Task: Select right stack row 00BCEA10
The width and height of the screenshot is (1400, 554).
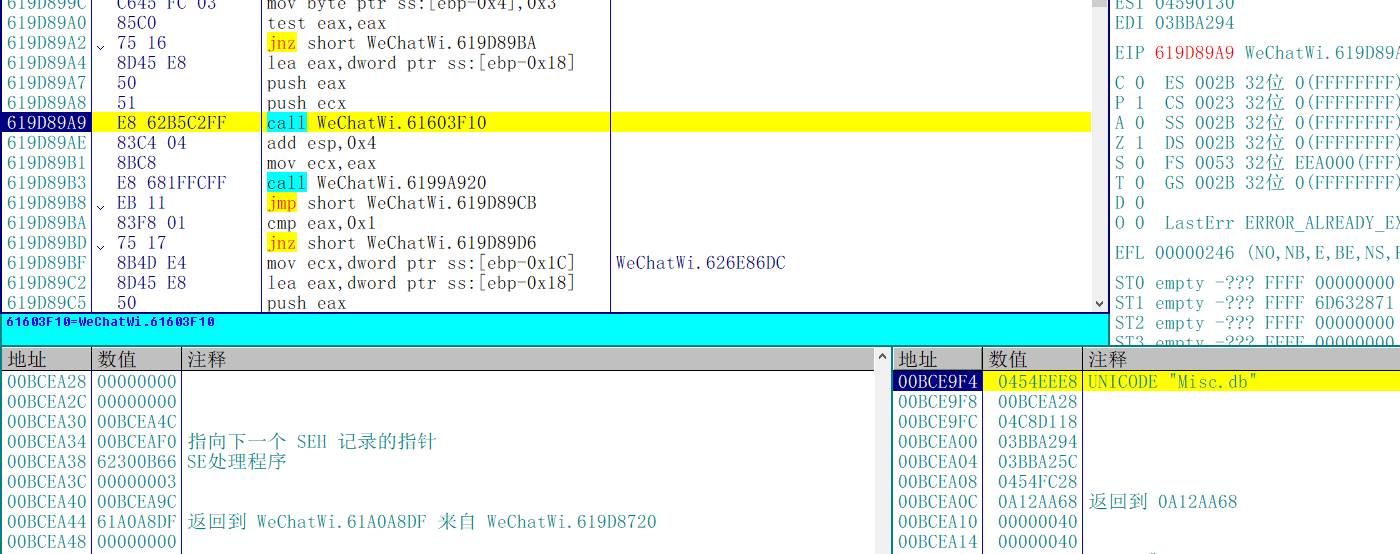Action: click(x=1146, y=521)
